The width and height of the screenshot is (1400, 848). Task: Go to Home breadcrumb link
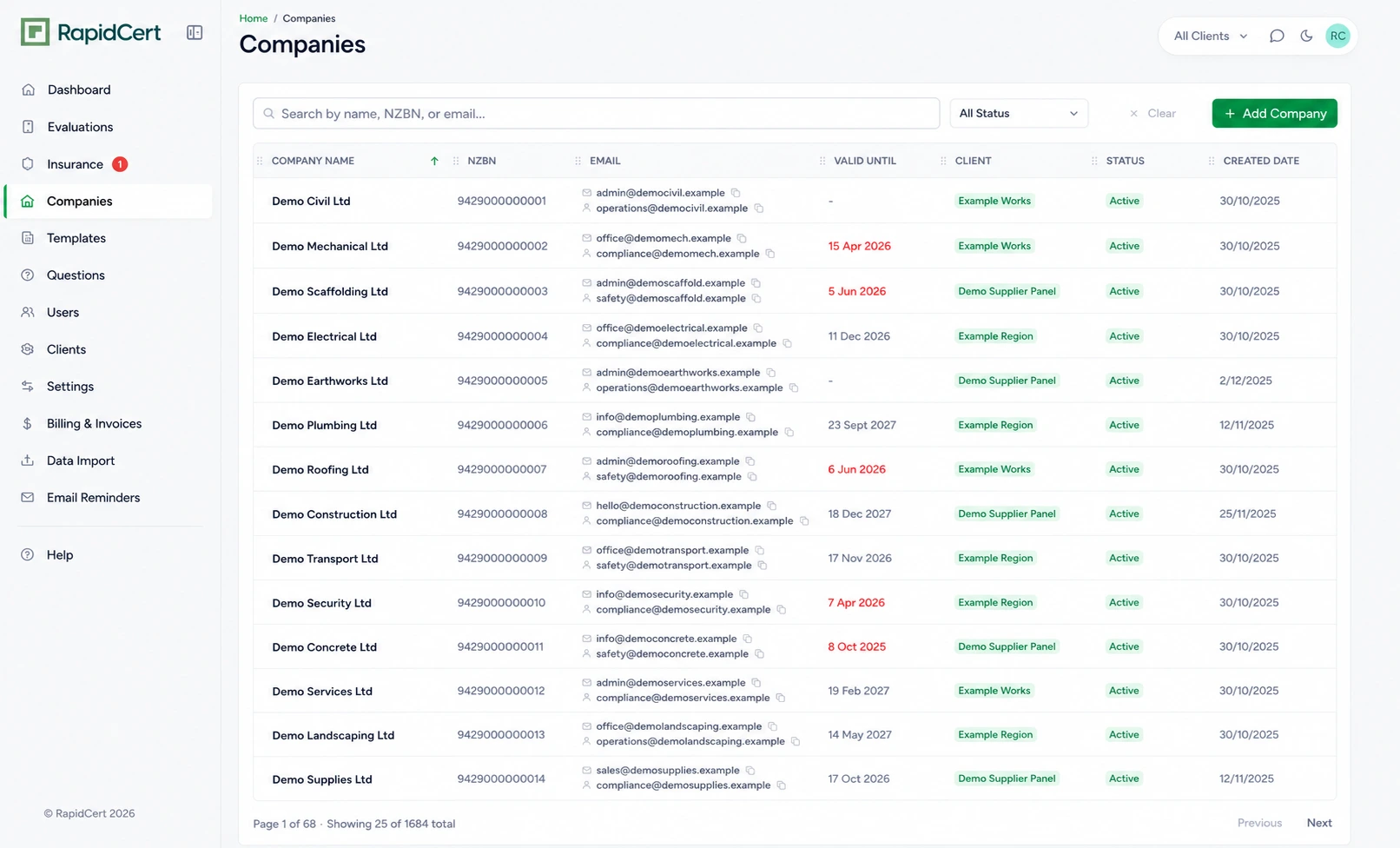254,18
